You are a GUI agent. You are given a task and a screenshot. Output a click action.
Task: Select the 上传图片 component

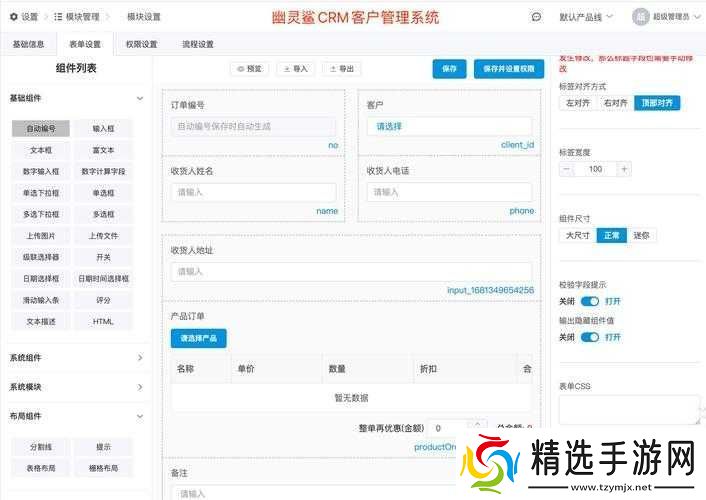tap(41, 236)
